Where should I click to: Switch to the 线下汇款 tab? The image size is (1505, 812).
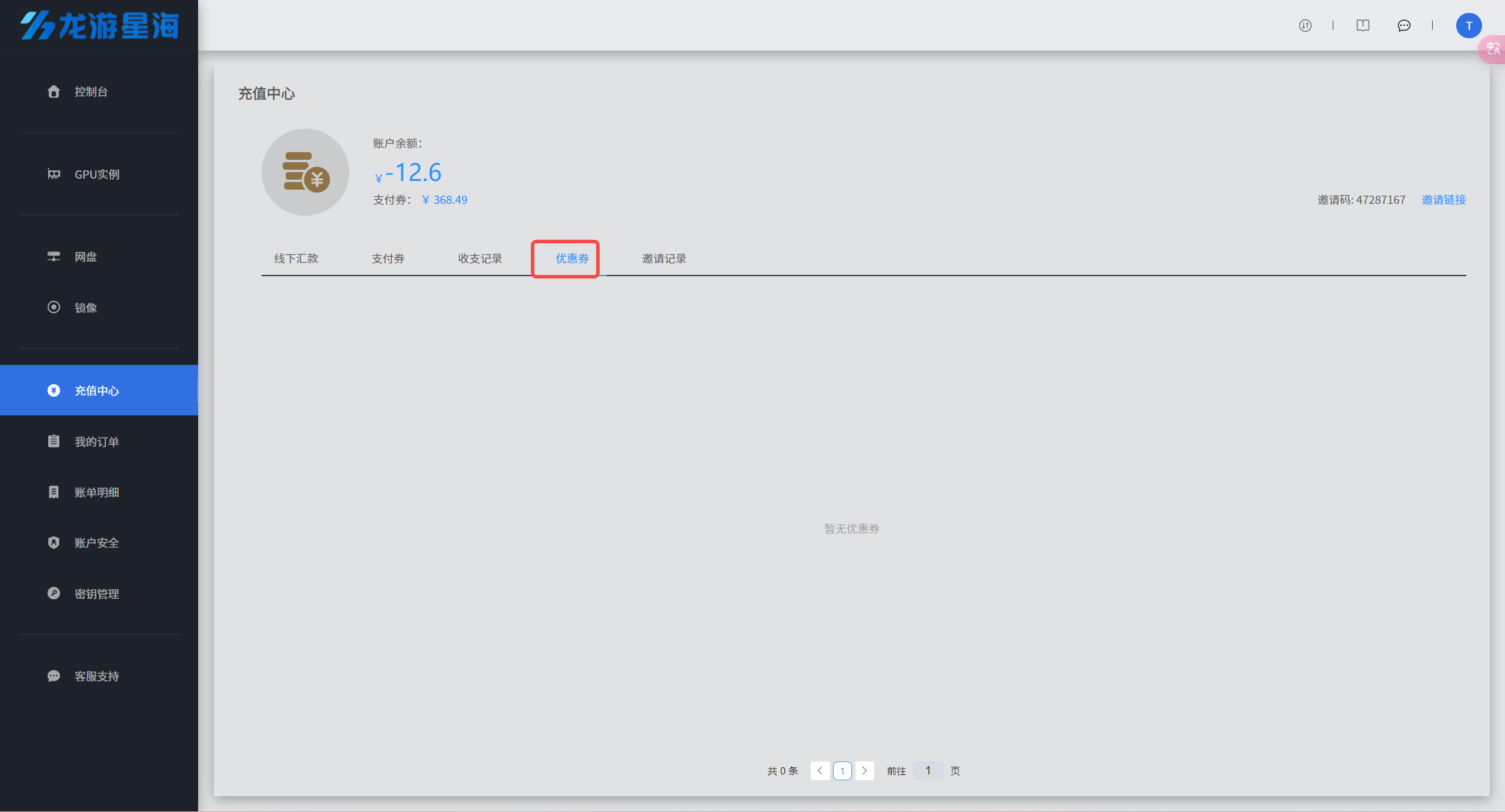click(296, 259)
